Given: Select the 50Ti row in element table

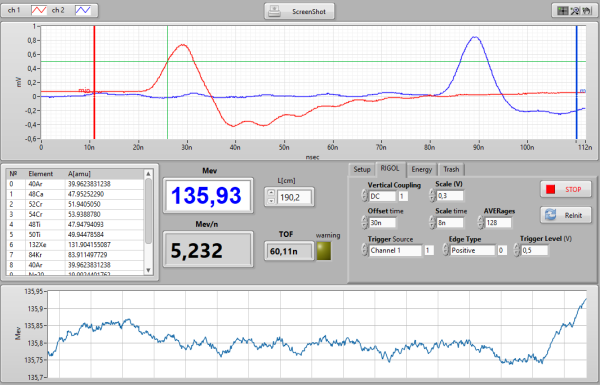Looking at the screenshot, I should click(75, 235).
